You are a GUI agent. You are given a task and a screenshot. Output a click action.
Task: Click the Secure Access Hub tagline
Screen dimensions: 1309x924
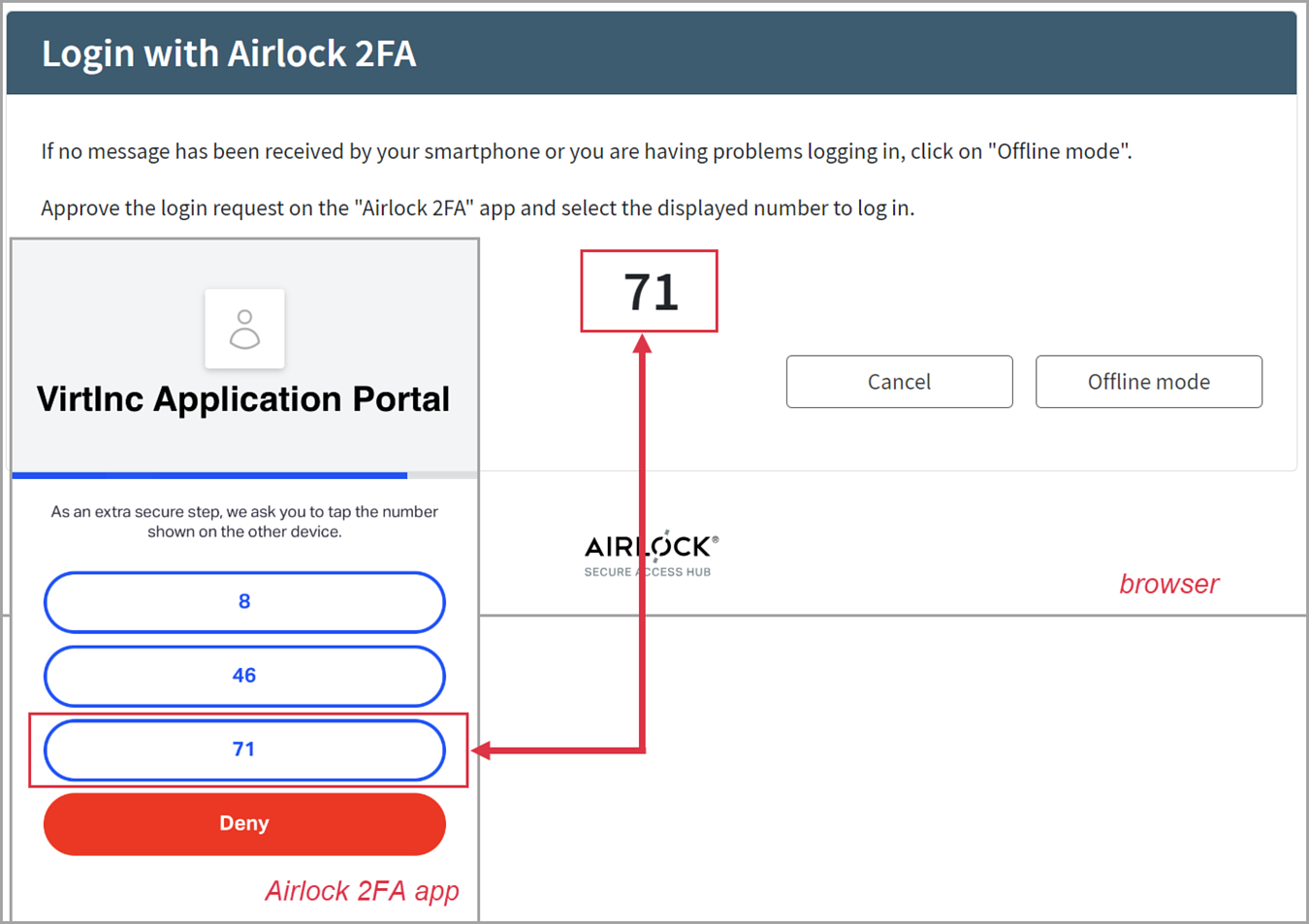click(647, 572)
